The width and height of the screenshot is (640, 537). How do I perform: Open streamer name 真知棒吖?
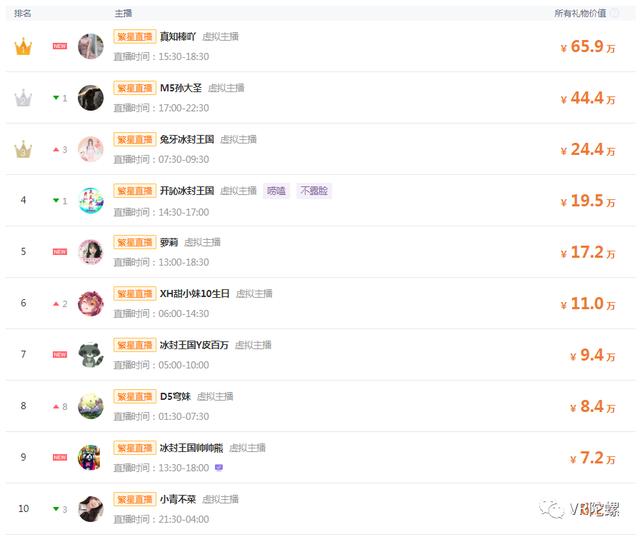tap(178, 37)
